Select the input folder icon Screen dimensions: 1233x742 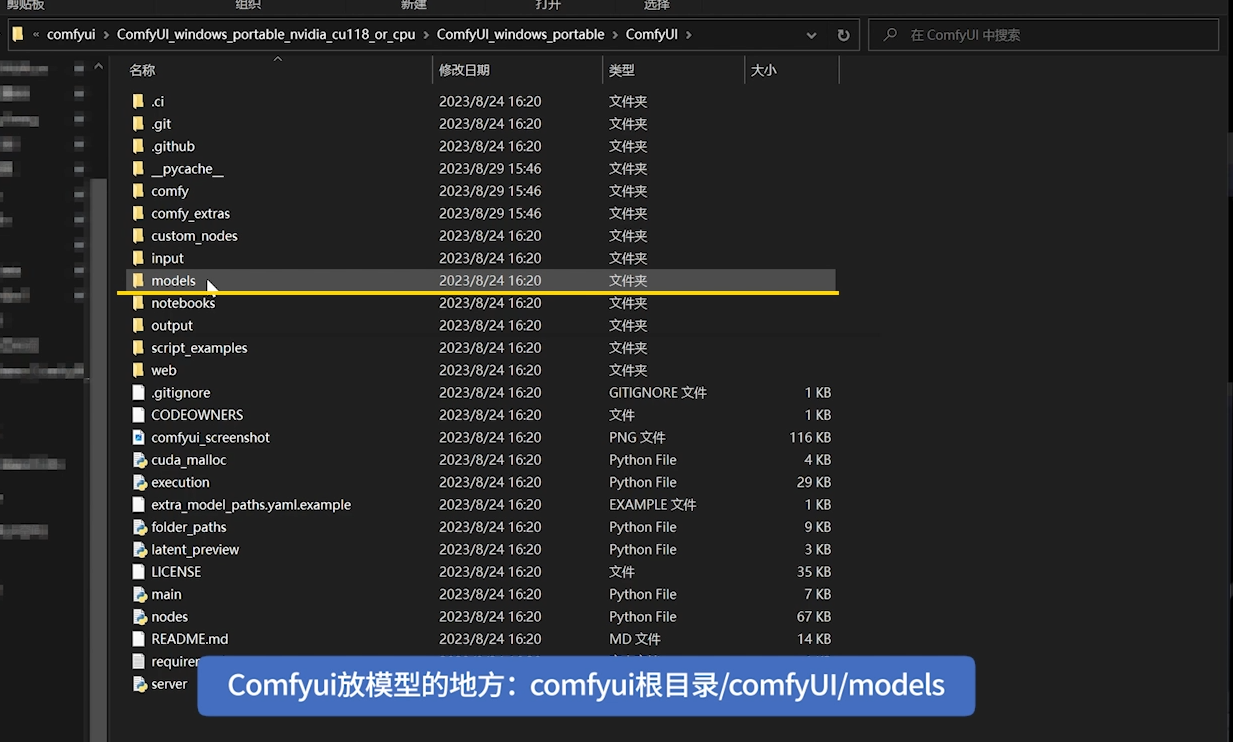[x=138, y=258]
